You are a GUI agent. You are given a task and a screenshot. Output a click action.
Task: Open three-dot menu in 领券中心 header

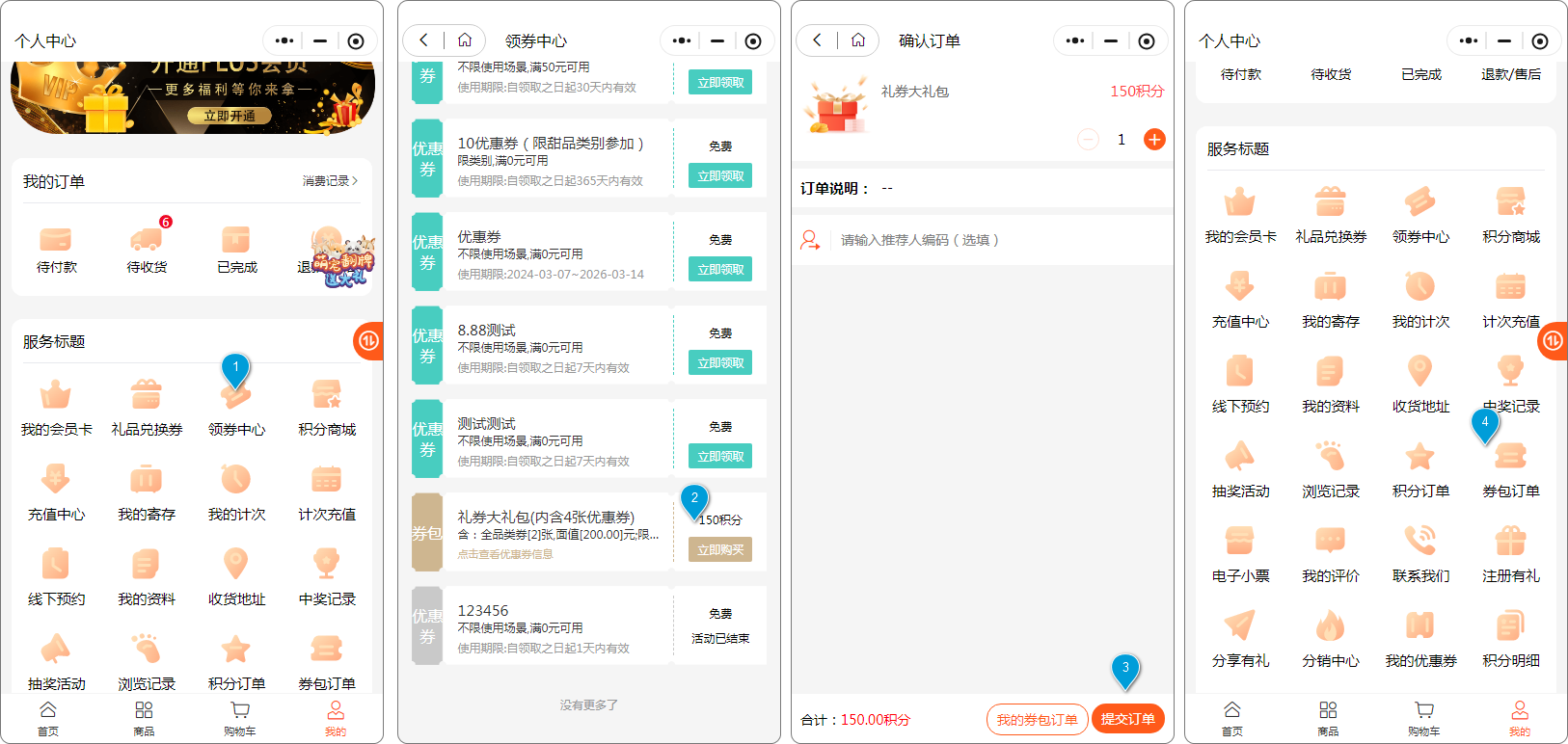pyautogui.click(x=682, y=40)
